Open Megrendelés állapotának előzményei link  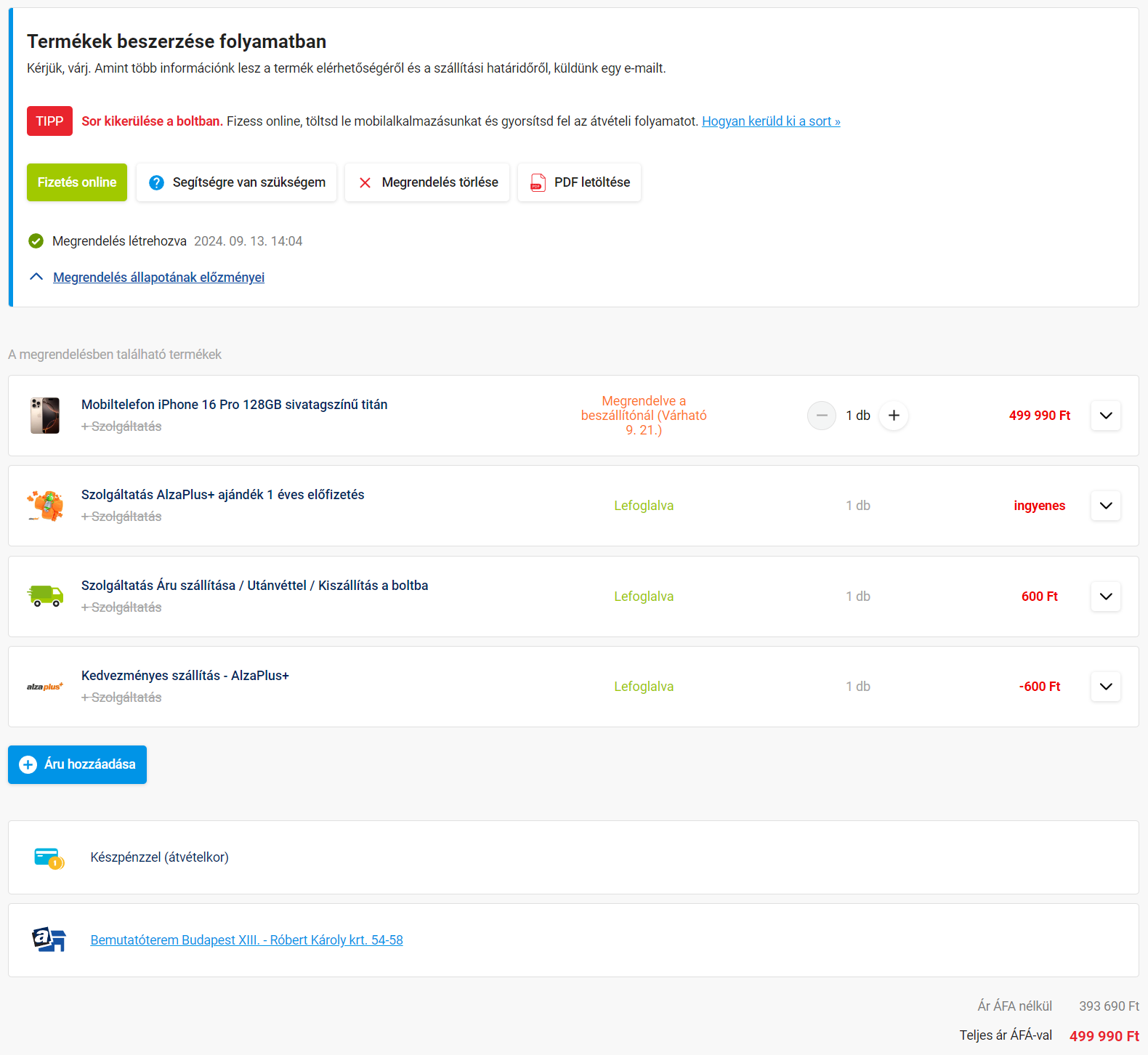(x=158, y=278)
